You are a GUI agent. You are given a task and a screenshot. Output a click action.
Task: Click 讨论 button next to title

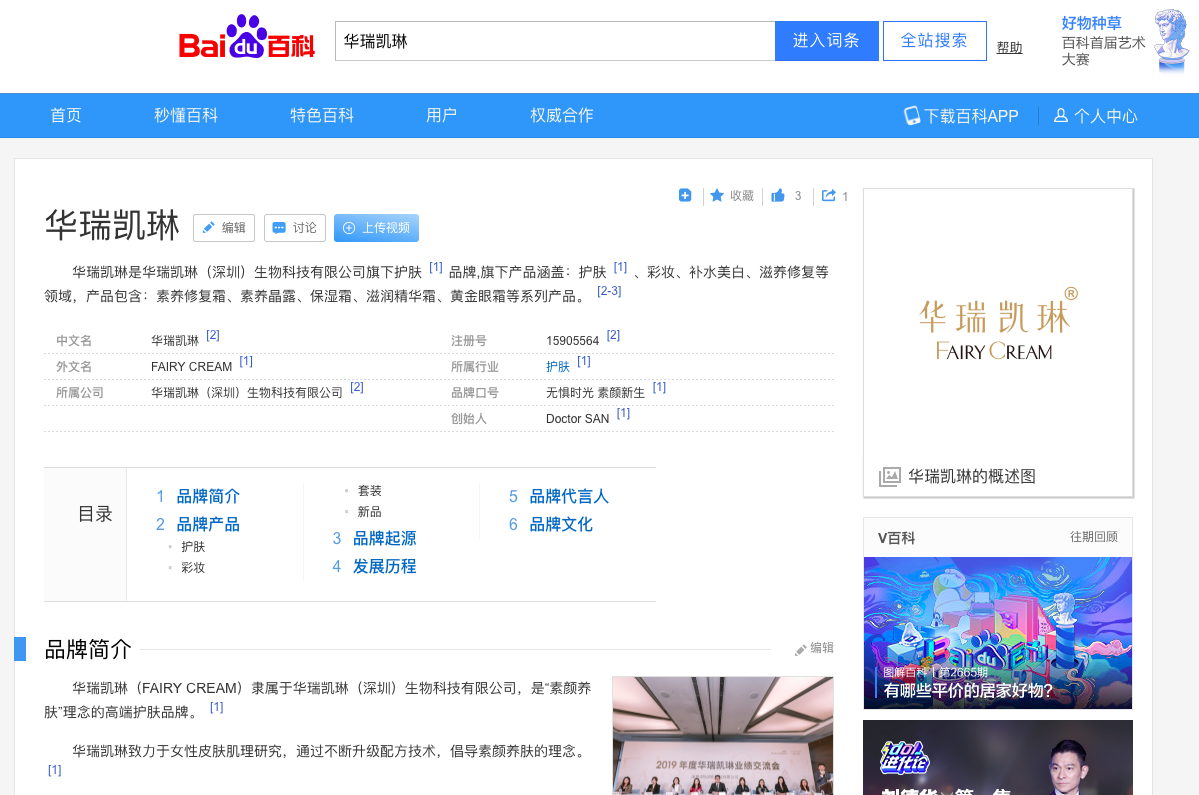pos(295,228)
